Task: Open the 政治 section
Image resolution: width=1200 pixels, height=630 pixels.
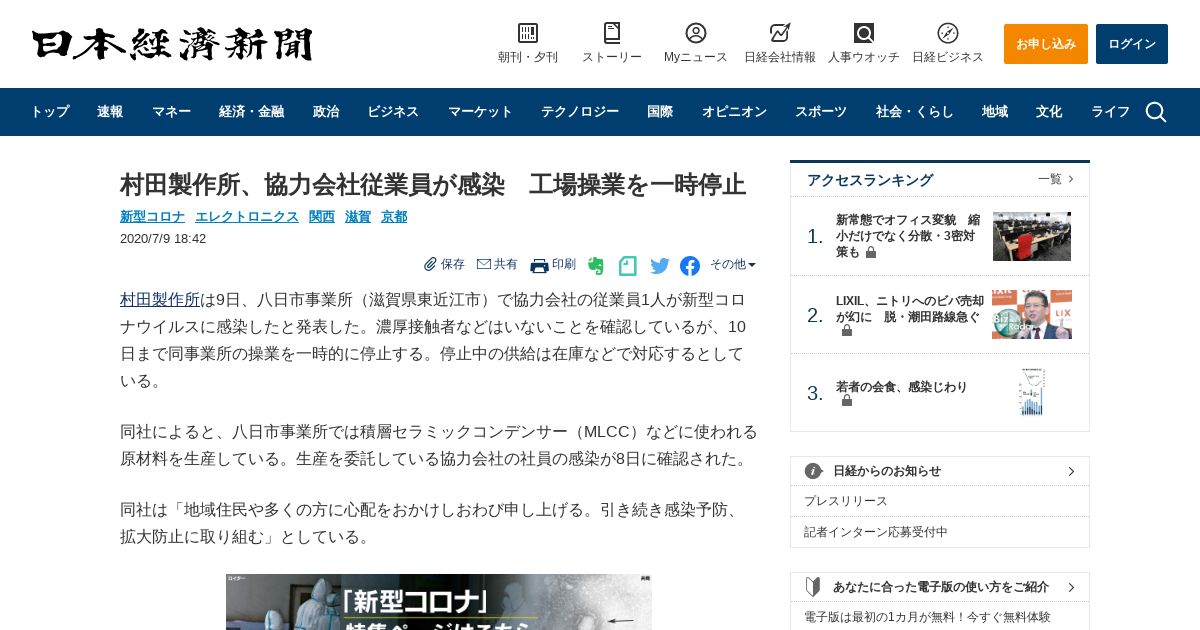Action: [326, 112]
